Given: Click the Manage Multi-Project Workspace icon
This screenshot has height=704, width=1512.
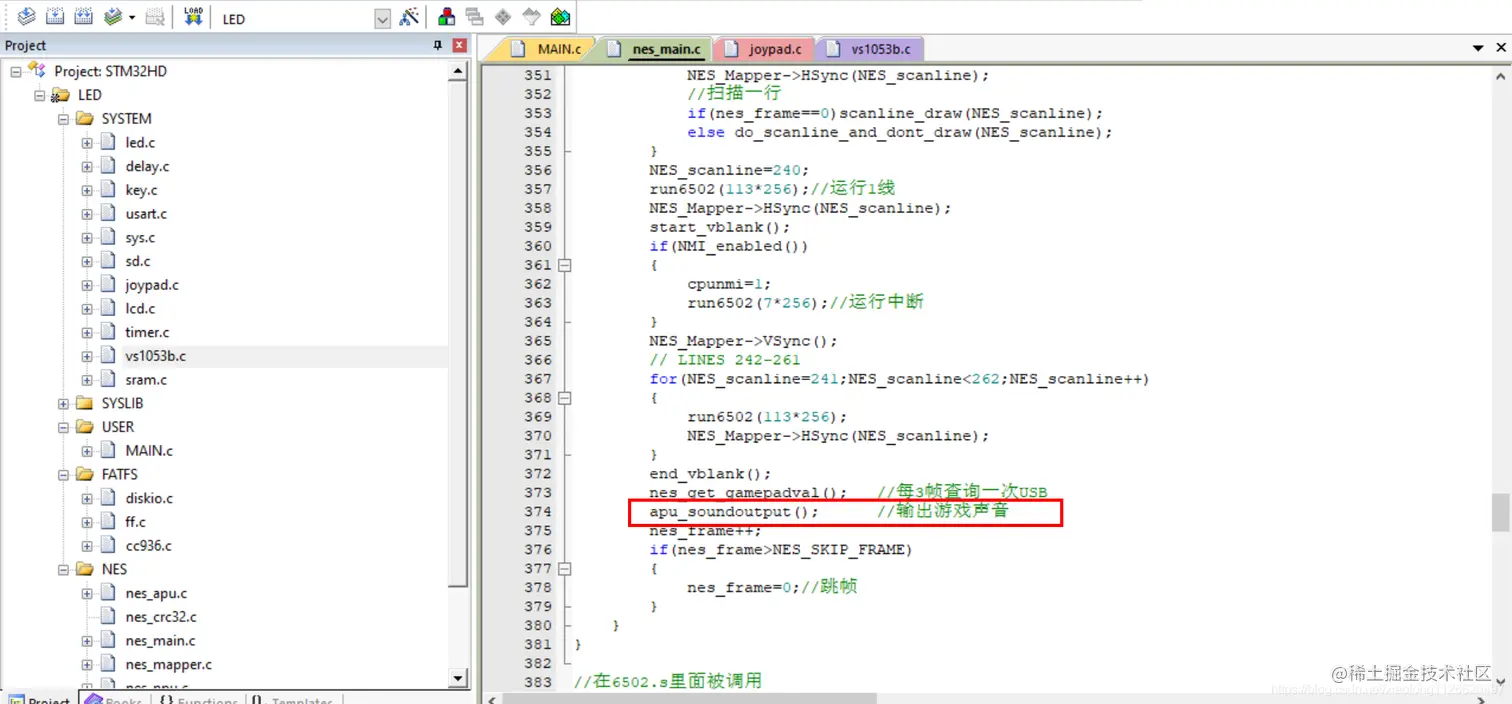Looking at the screenshot, I should click(475, 17).
